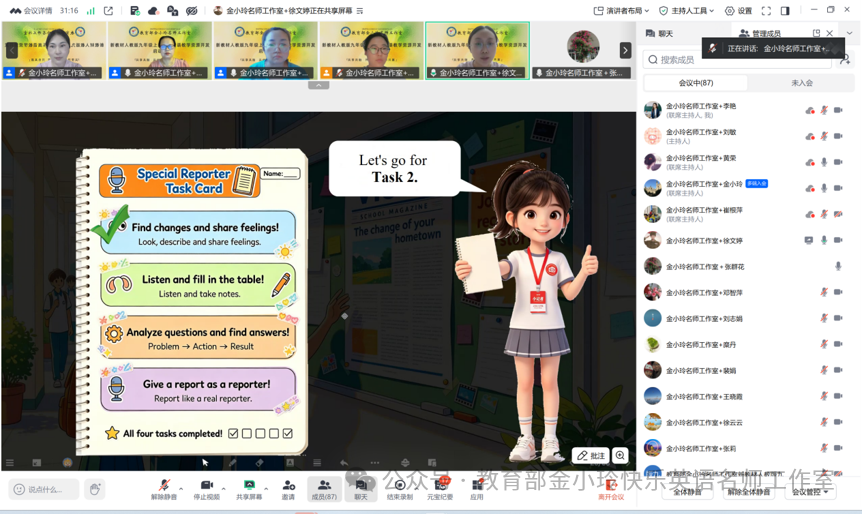Click the 搜索成员 search field

pos(737,59)
